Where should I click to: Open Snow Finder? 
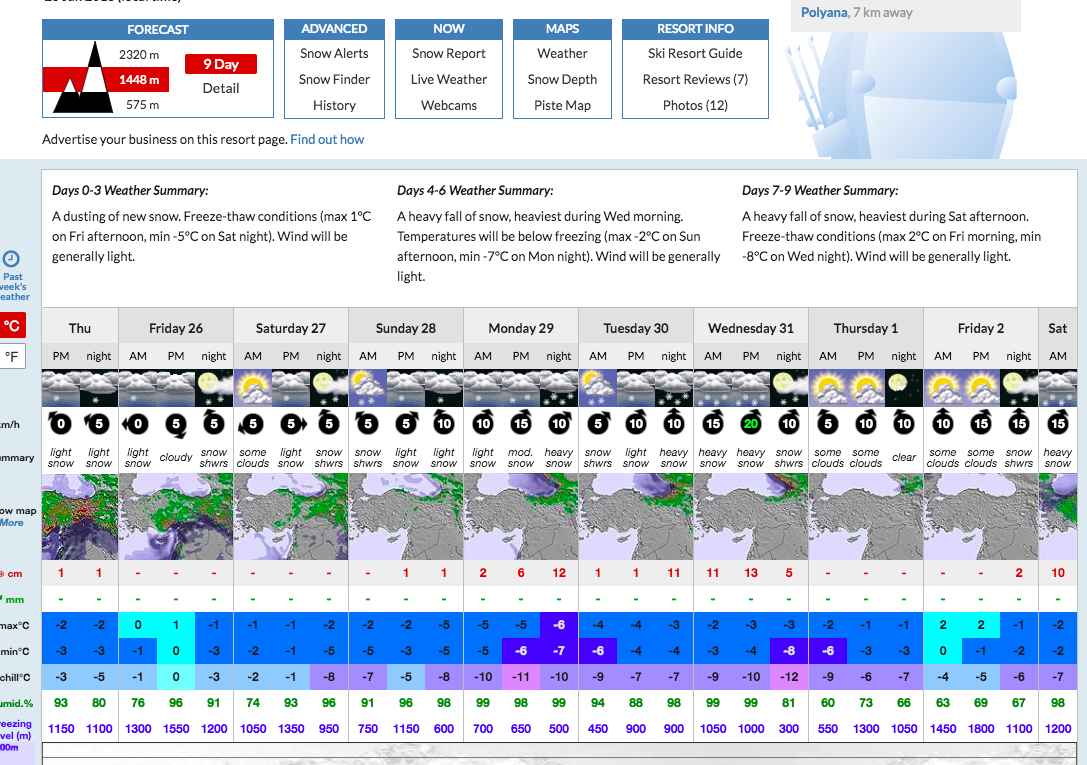coord(334,80)
